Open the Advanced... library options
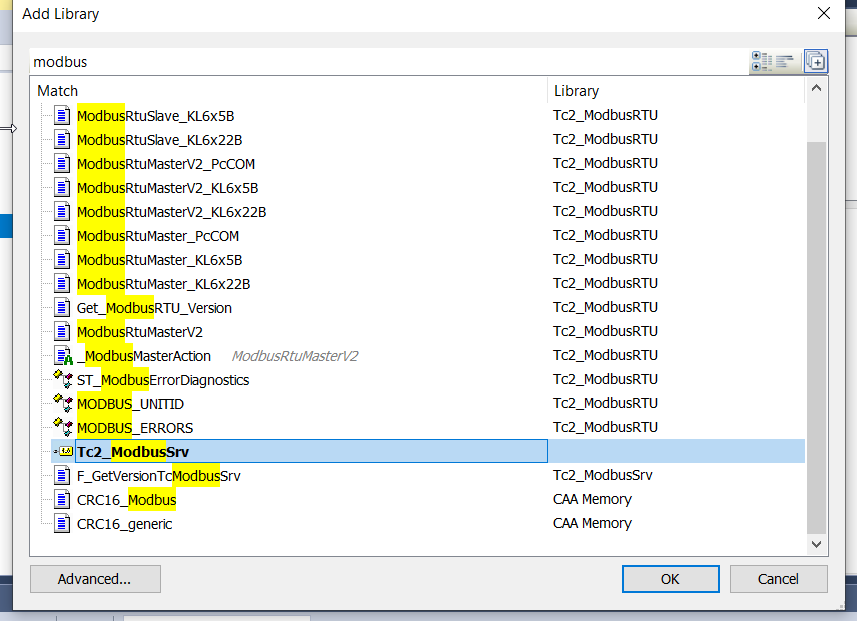 click(x=95, y=579)
